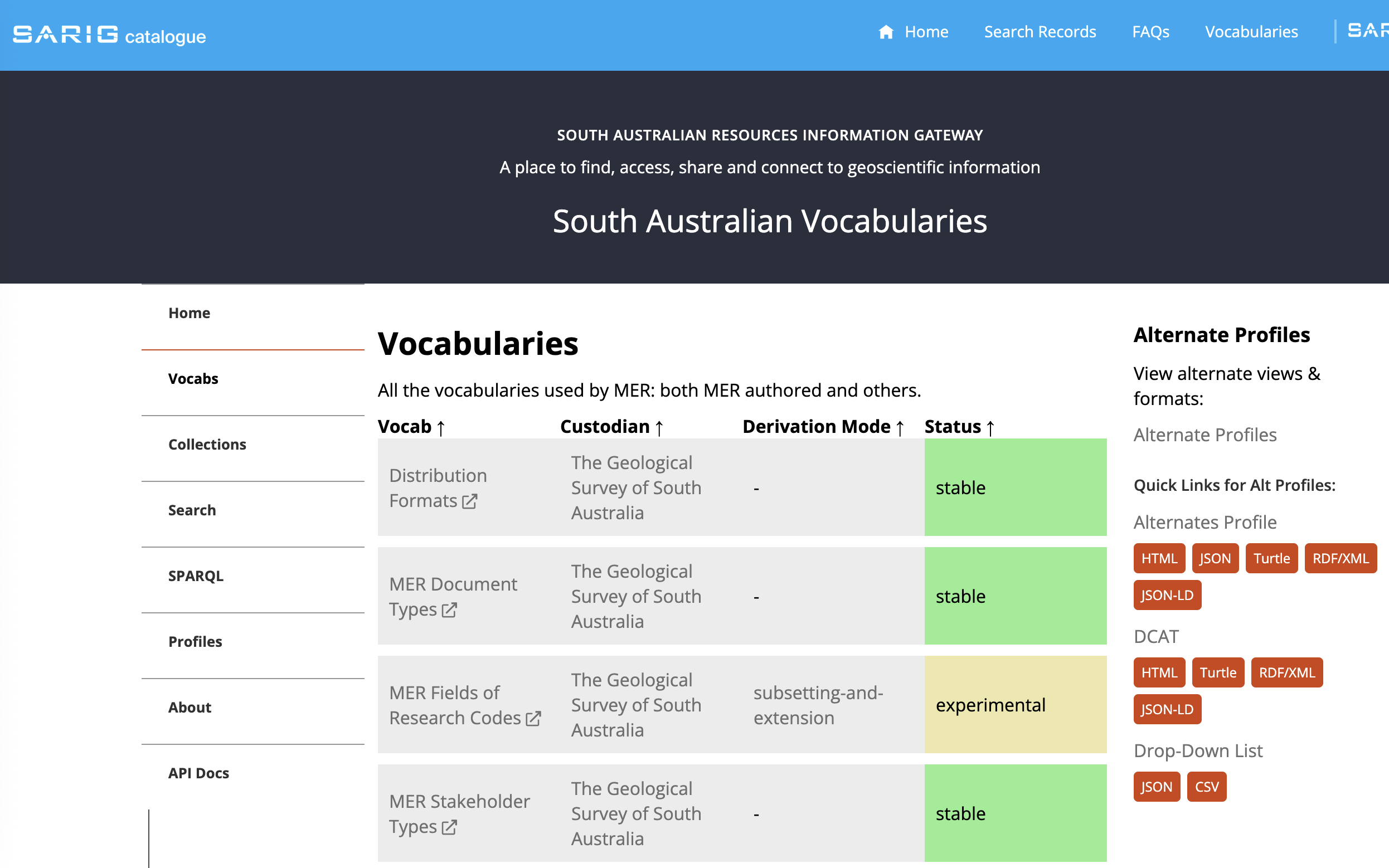Sort by Custodian column arrow
The height and width of the screenshot is (868, 1389).
click(659, 428)
